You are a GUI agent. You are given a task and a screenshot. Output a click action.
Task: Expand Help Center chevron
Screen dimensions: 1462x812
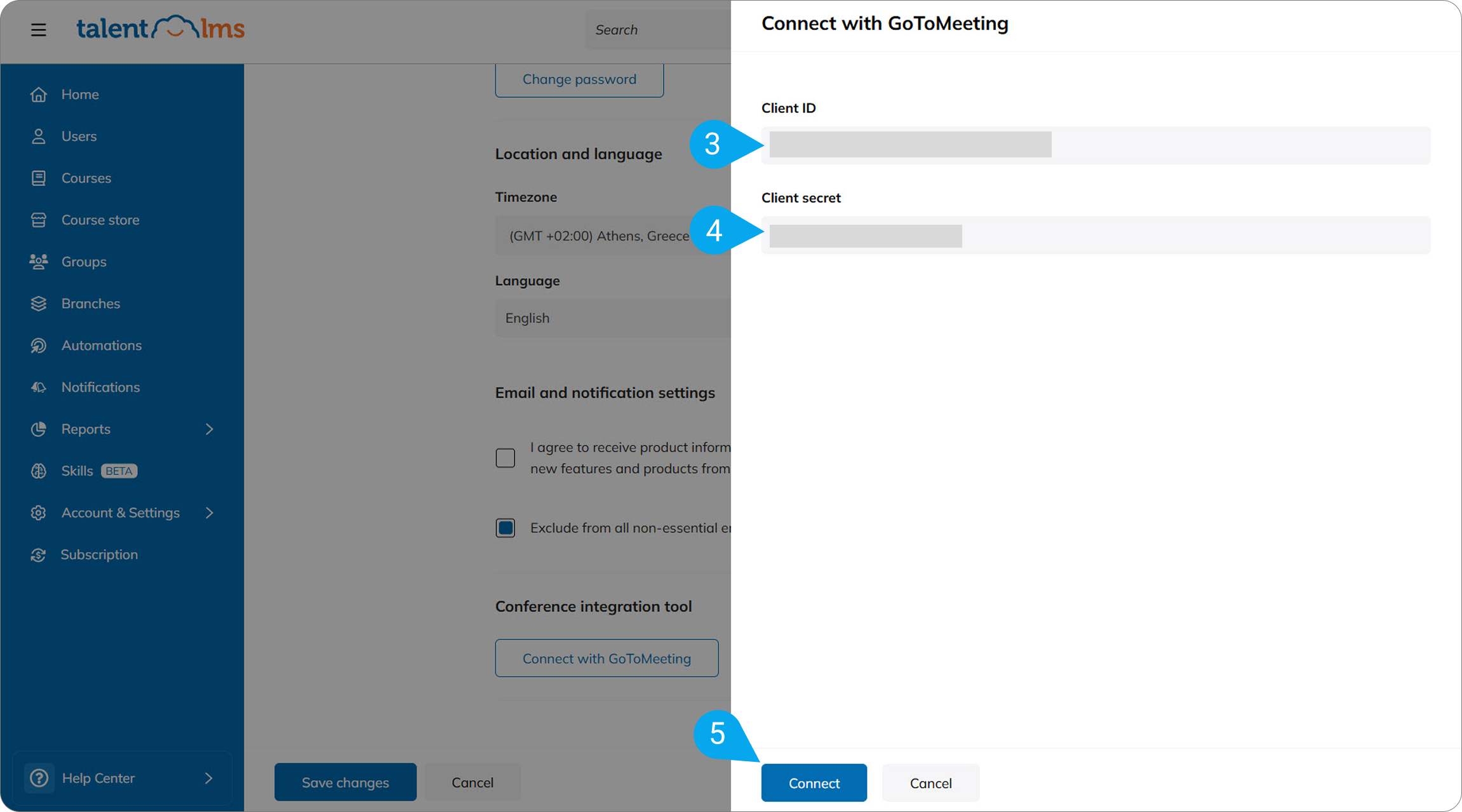pos(208,778)
